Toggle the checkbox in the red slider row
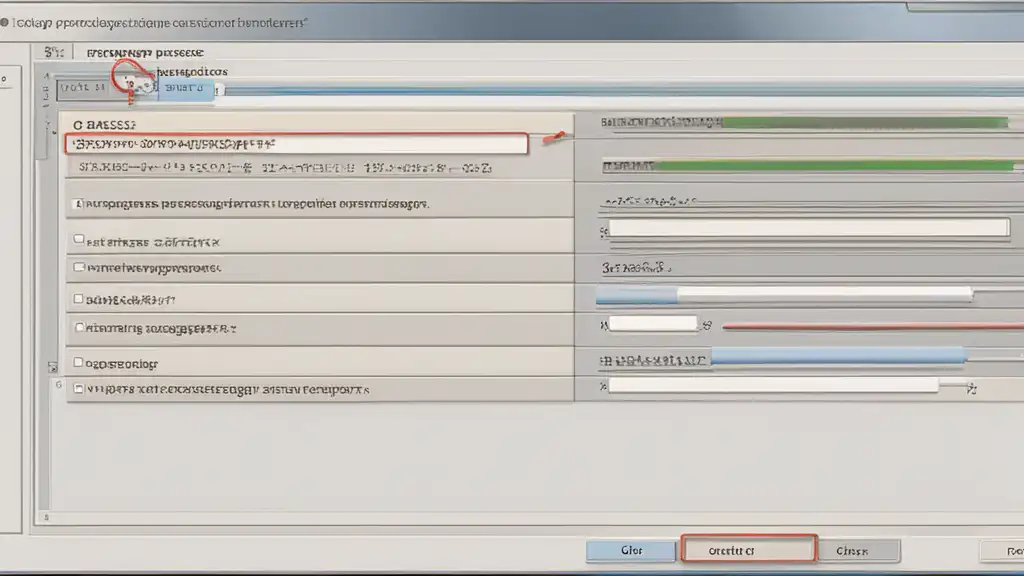1024x576 pixels. (x=79, y=327)
